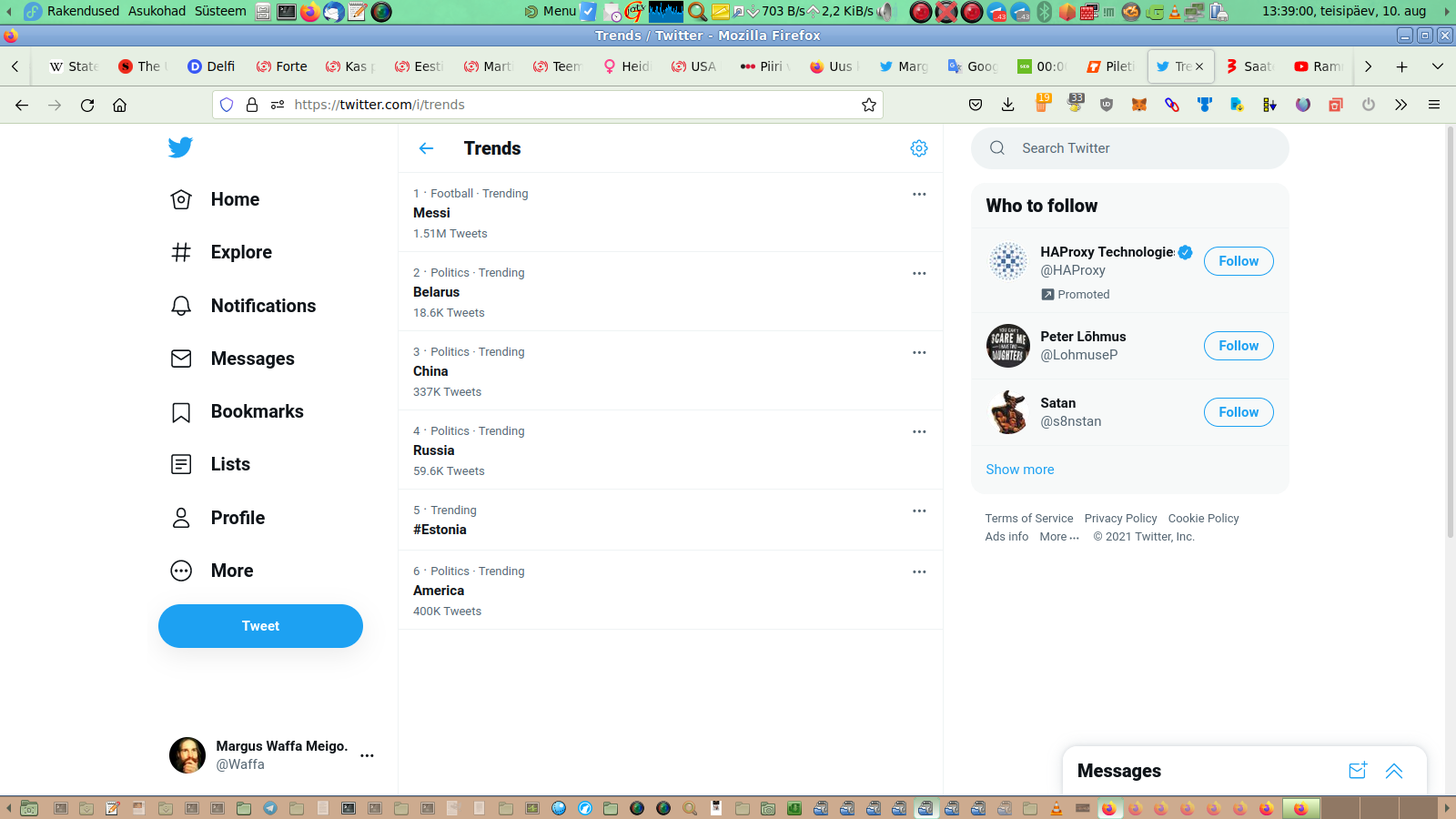Viewport: 1456px width, 819px height.
Task: Open more options for Belarus trend
Action: click(919, 273)
